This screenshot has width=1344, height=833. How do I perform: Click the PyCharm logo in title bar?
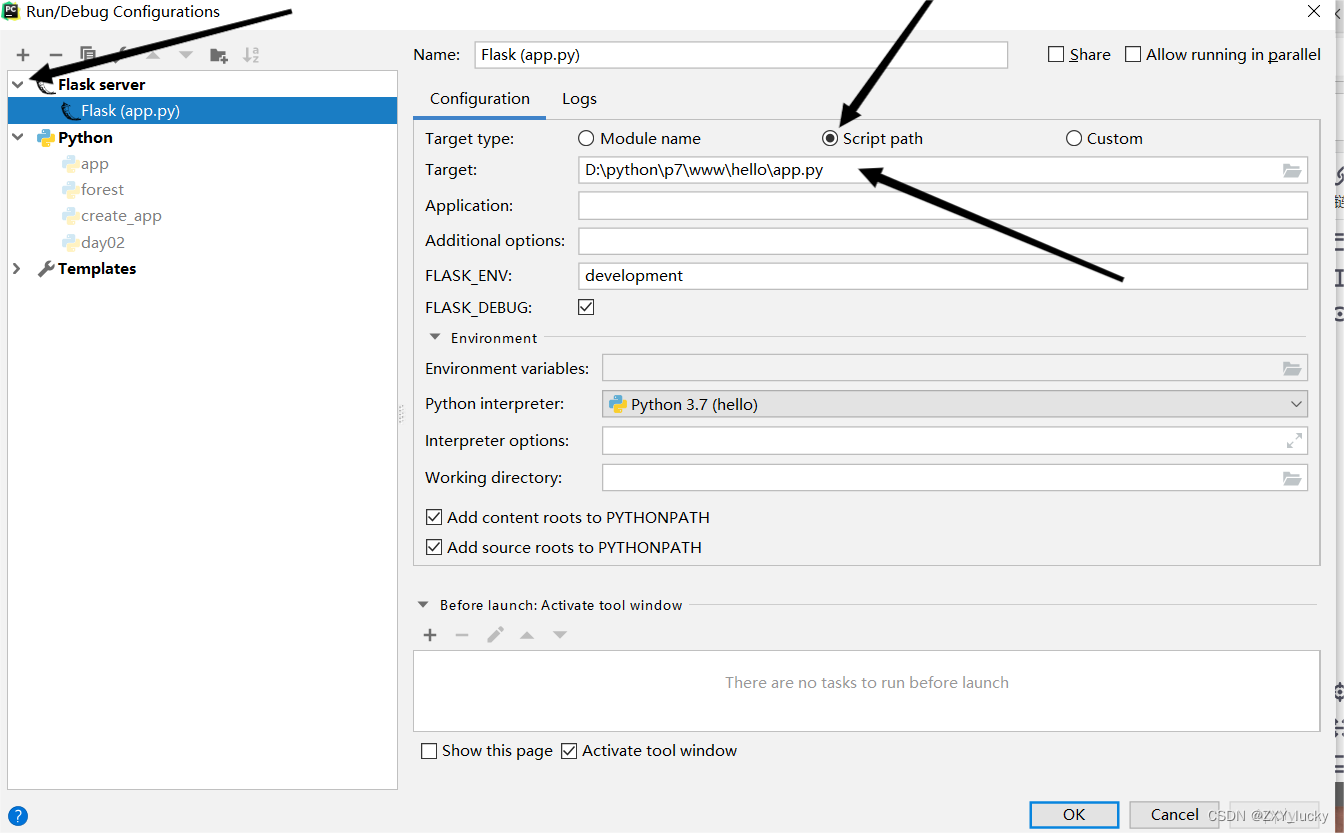point(12,12)
